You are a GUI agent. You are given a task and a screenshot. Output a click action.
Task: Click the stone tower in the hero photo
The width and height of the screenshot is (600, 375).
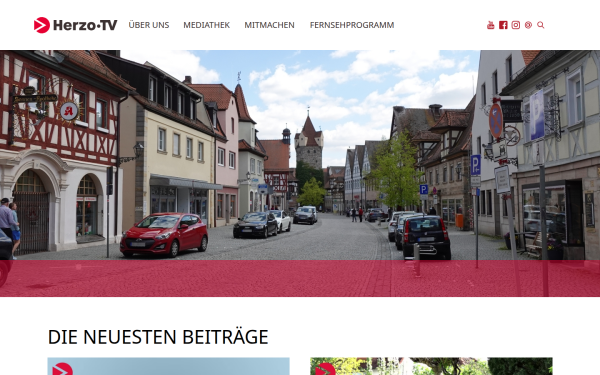309,142
